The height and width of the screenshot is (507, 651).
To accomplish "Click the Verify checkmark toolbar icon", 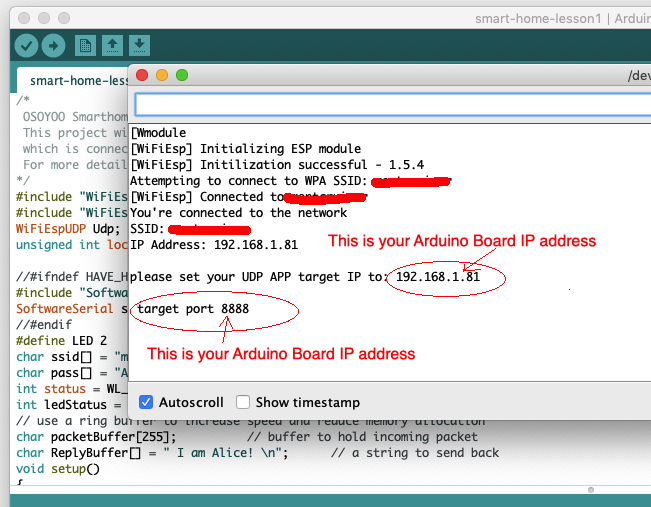I will (26, 45).
